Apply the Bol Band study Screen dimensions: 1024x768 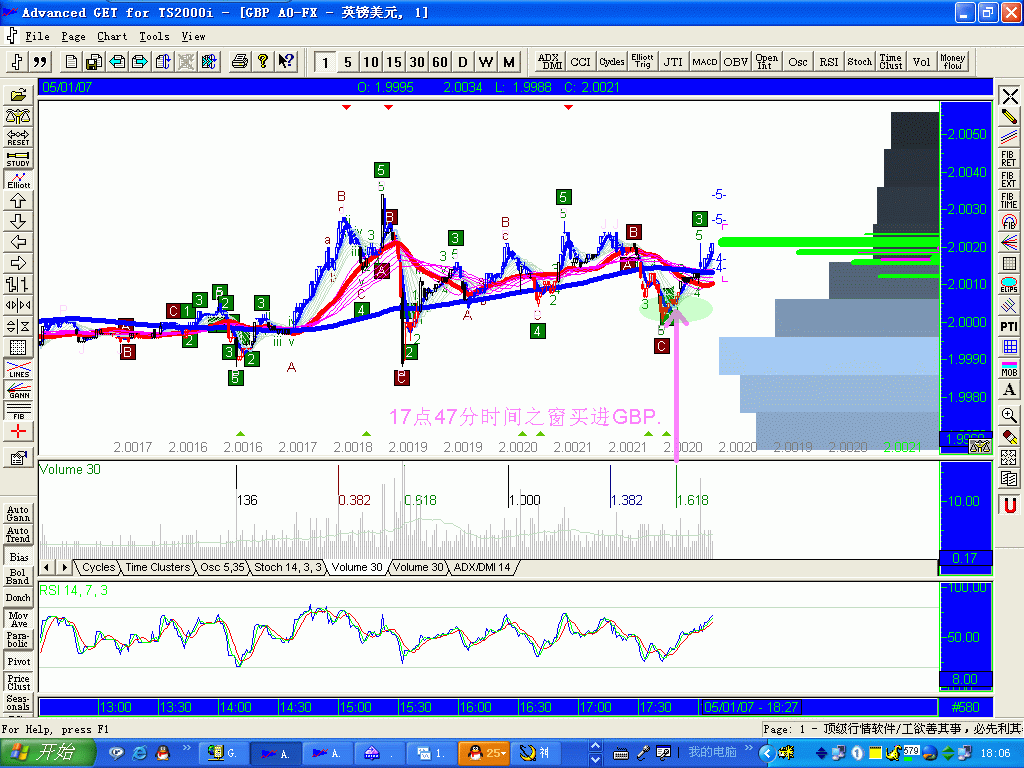pos(18,577)
